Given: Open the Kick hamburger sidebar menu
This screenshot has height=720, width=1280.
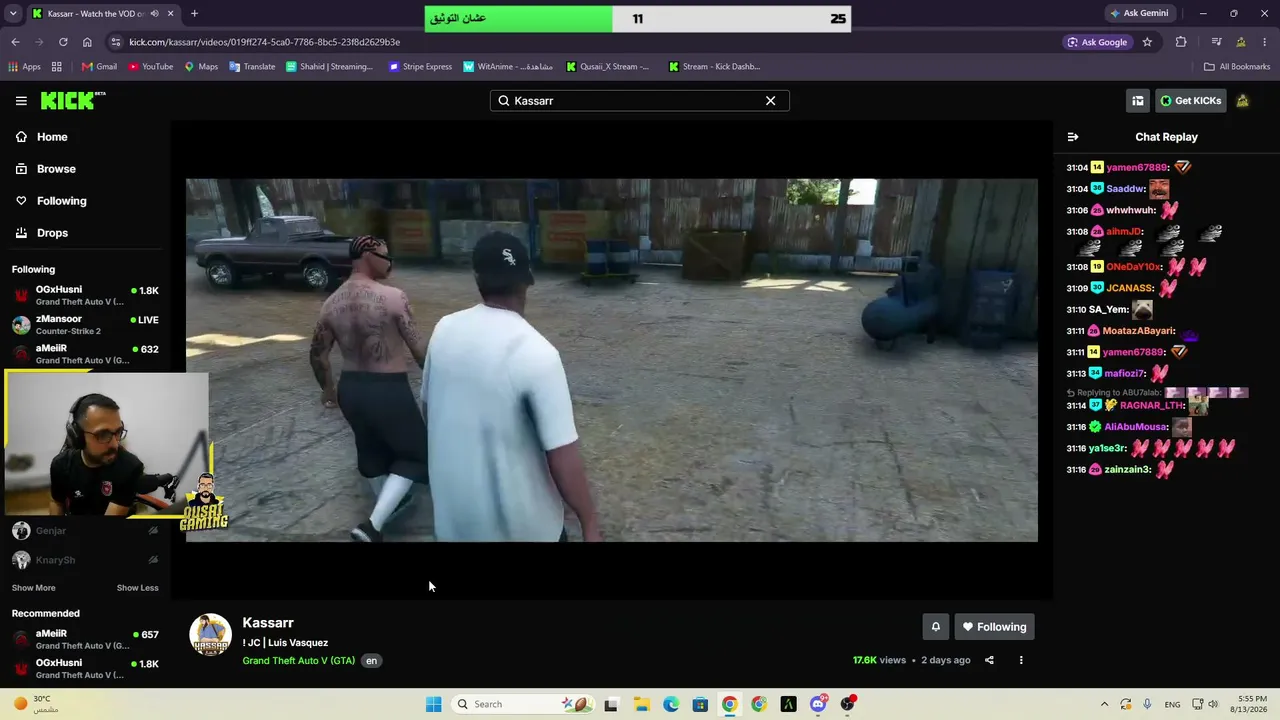Looking at the screenshot, I should tap(21, 101).
